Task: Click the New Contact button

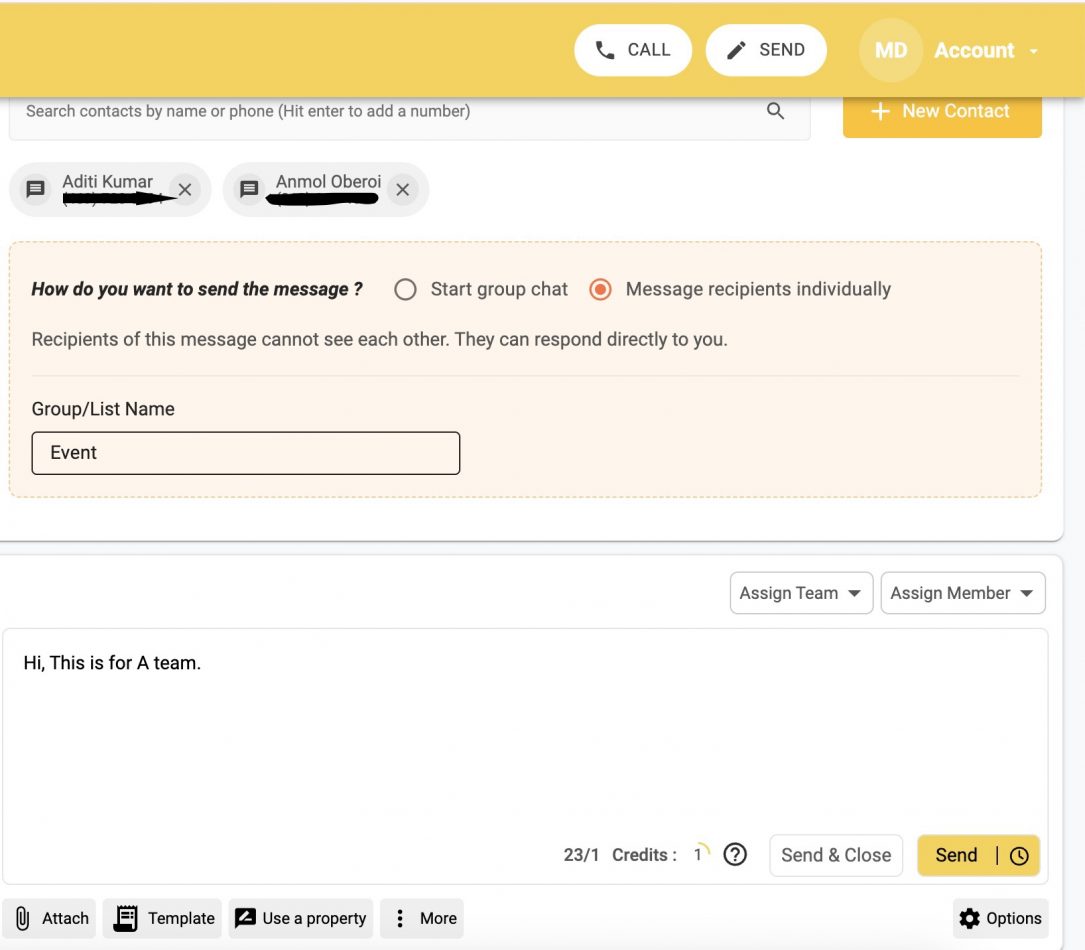Action: [x=941, y=112]
